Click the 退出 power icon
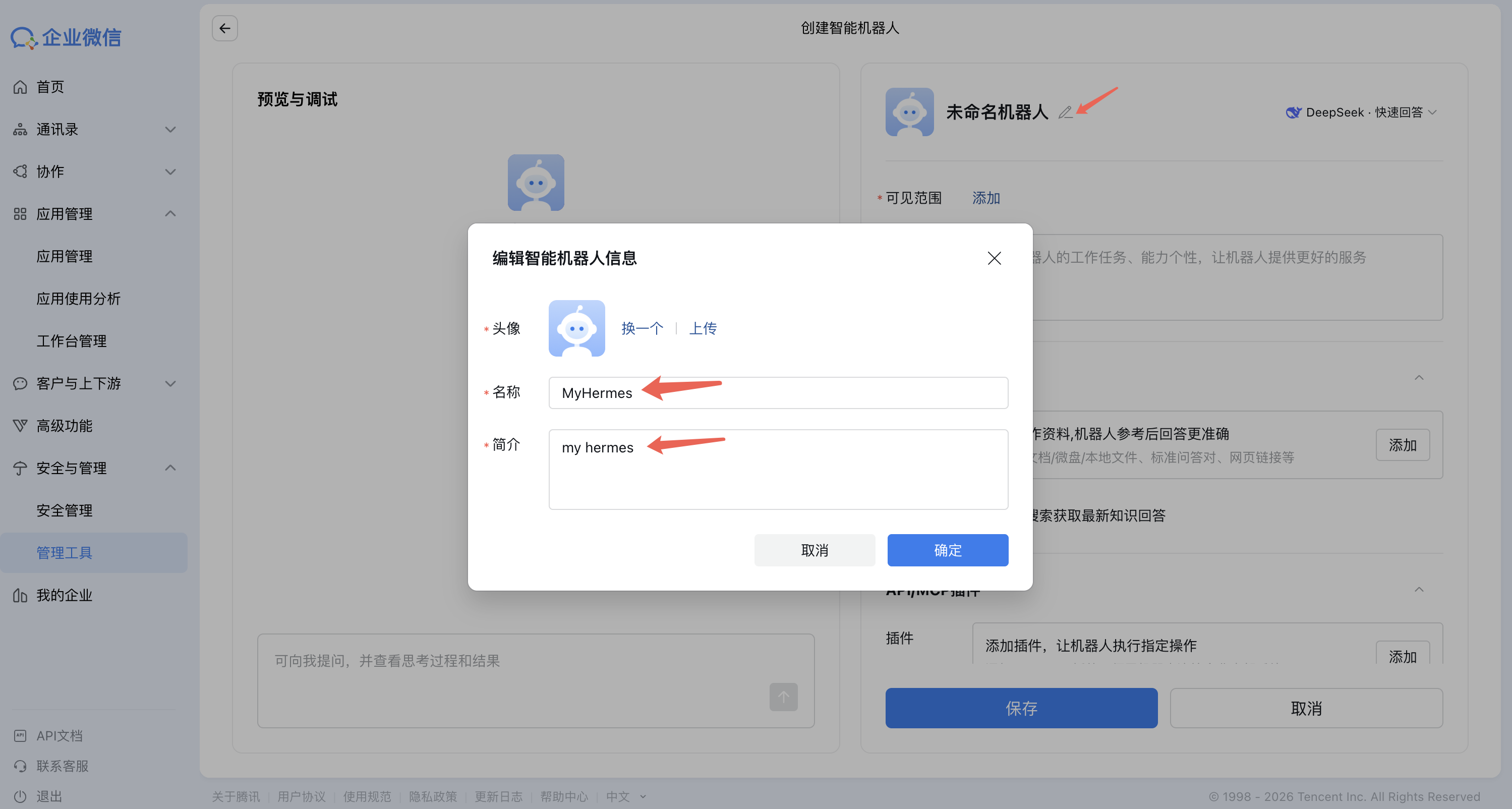 [x=20, y=797]
